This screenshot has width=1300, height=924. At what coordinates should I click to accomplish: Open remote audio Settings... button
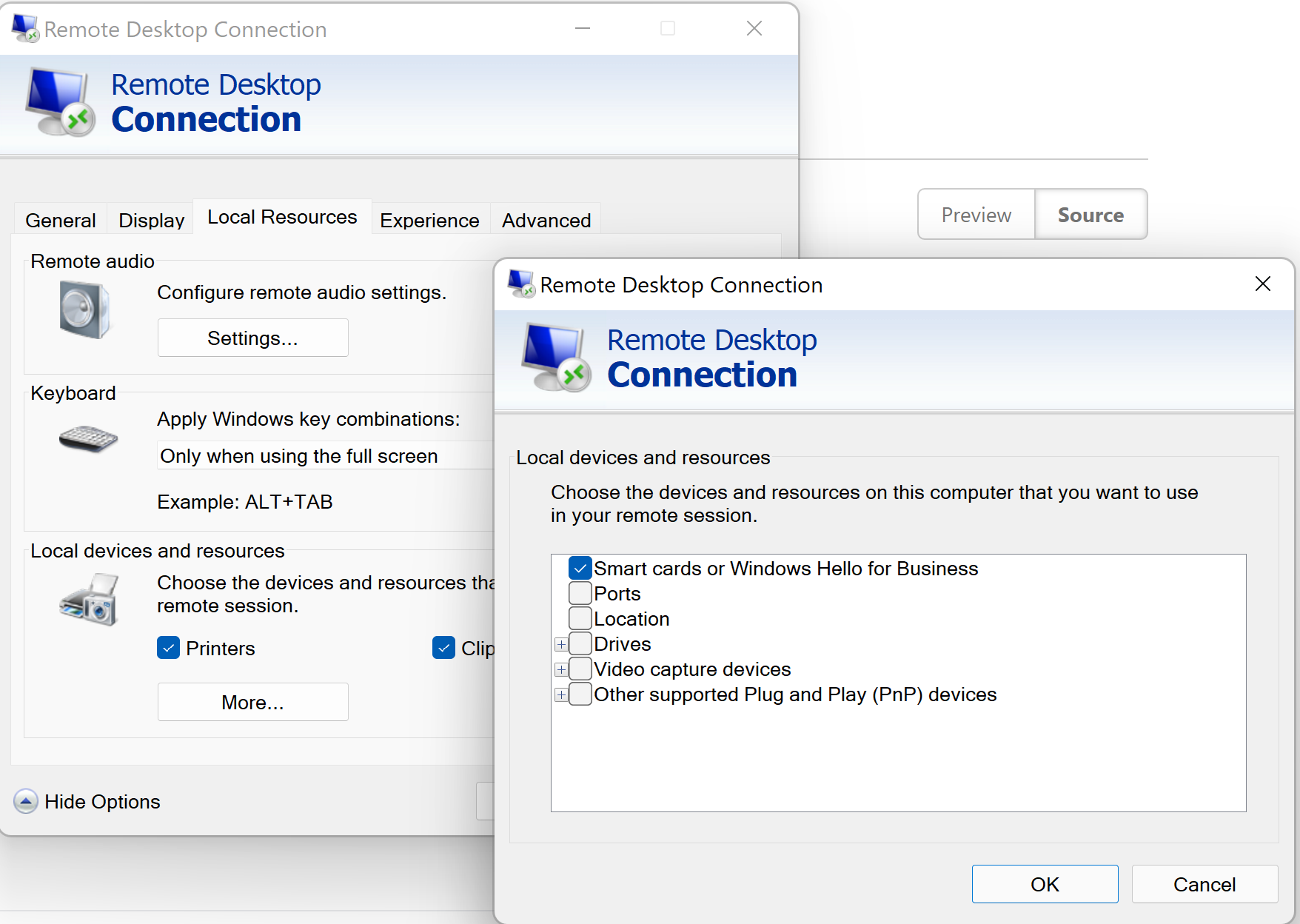coord(252,338)
